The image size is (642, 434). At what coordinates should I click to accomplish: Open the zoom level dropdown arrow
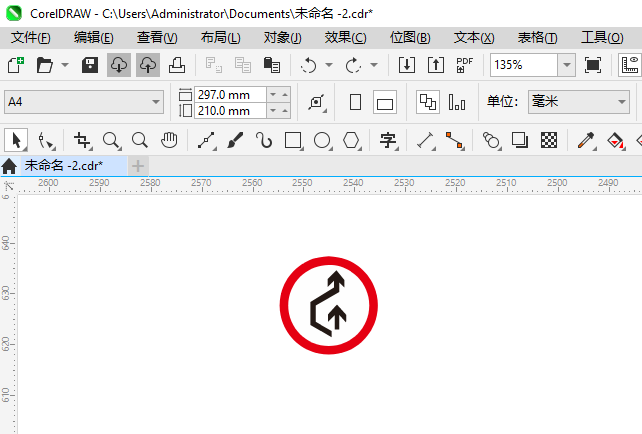coord(567,65)
